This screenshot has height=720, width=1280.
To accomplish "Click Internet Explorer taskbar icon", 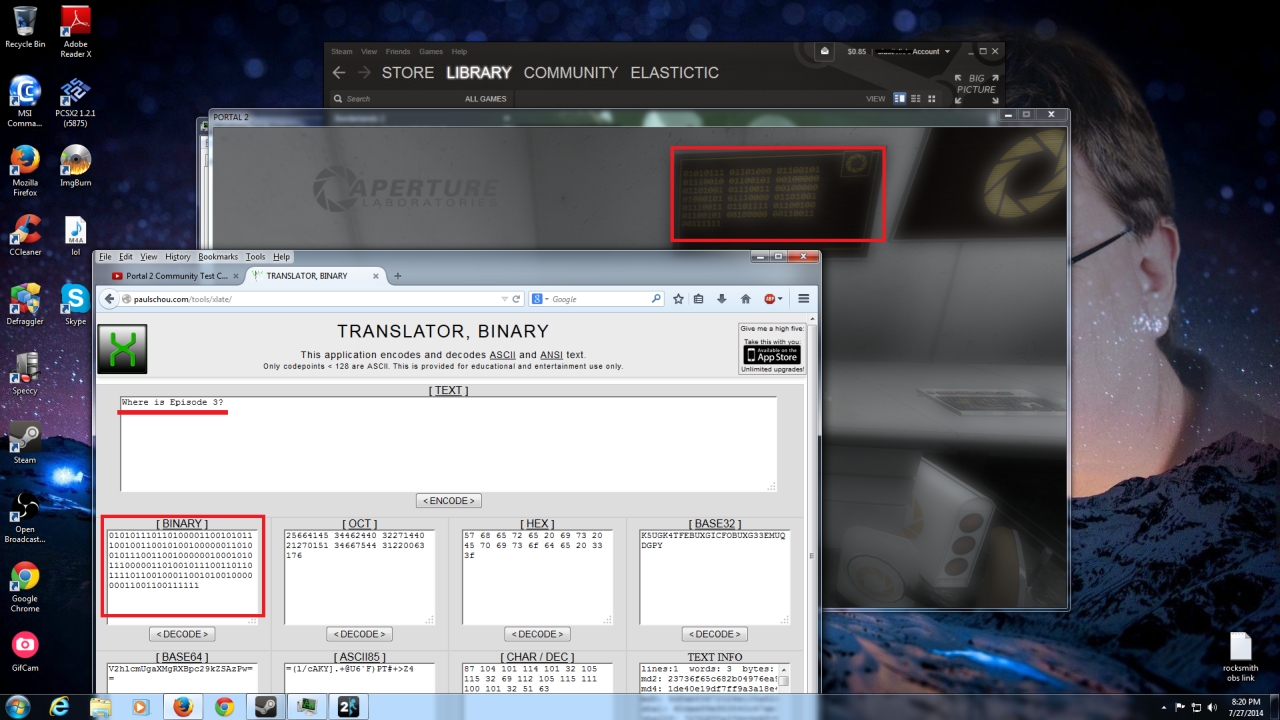I will click(60, 707).
